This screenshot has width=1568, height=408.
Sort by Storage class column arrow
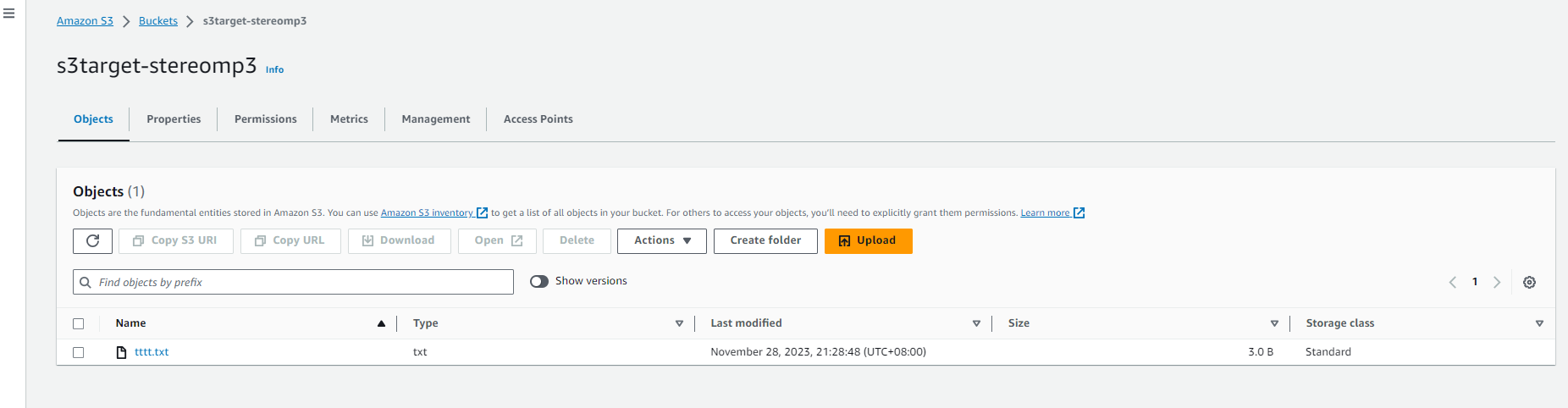coord(1539,324)
